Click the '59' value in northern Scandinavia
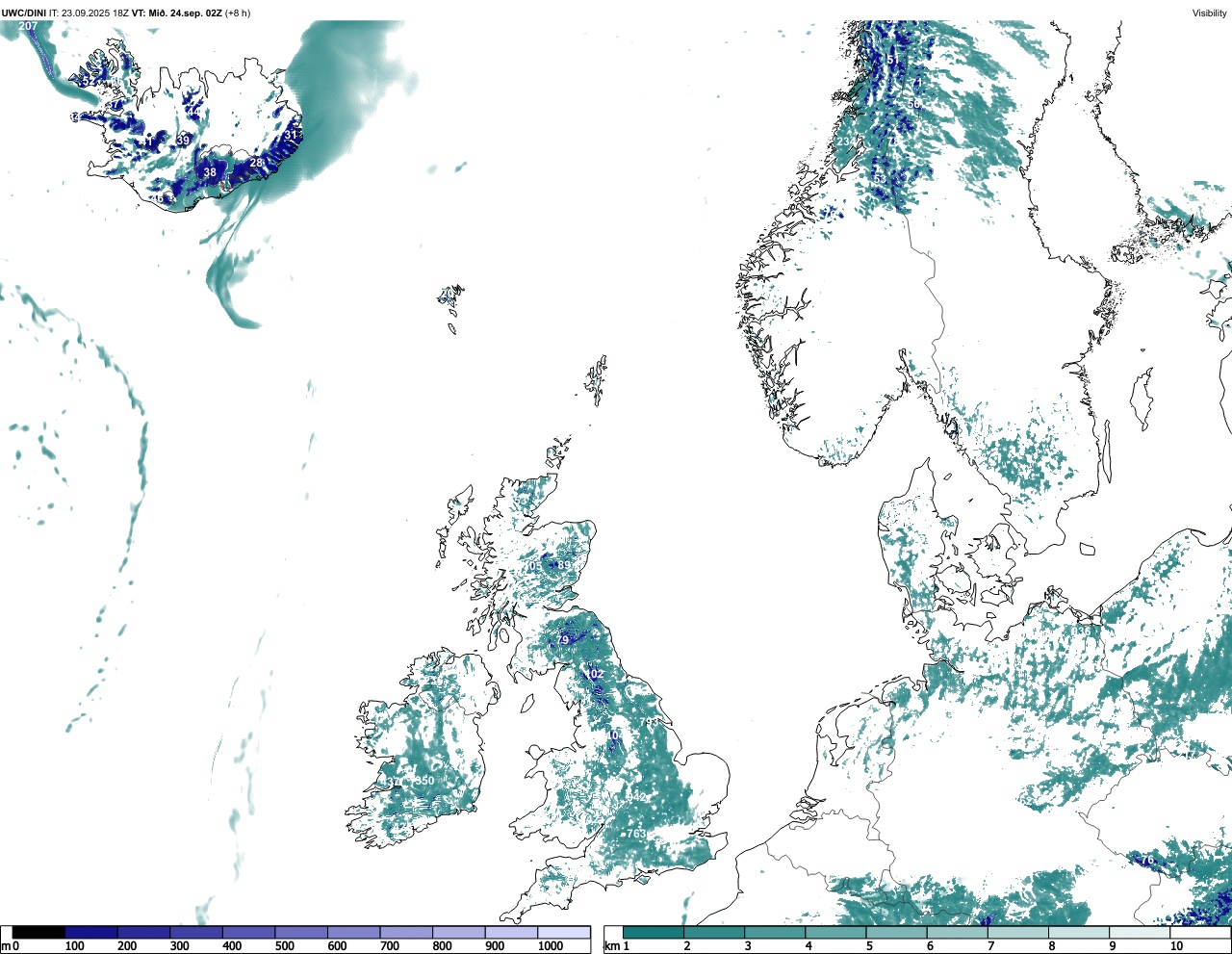Viewport: 1232px width, 954px height. point(914,104)
